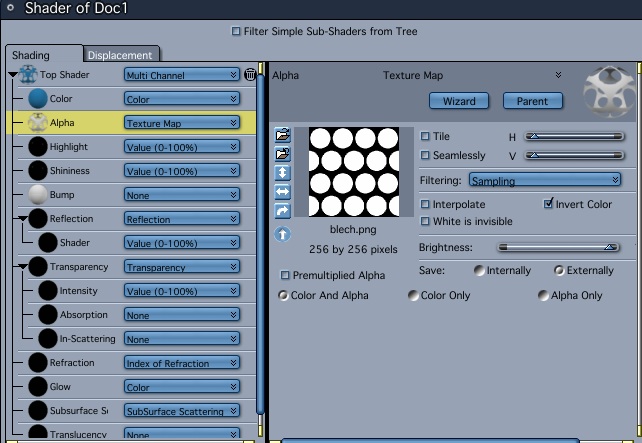The image size is (642, 443).
Task: Open the Glow Color dropdown
Action: click(182, 387)
